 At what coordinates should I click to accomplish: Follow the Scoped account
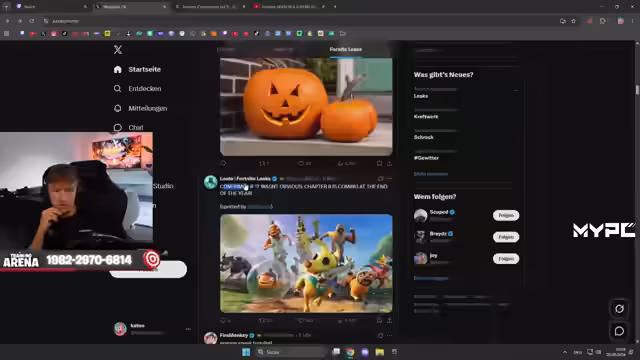pyautogui.click(x=506, y=215)
